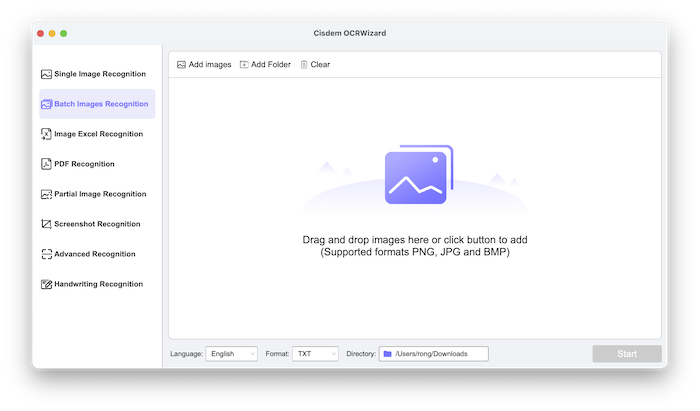Expand the Language dropdown set to English
This screenshot has height=411, width=700.
click(231, 354)
